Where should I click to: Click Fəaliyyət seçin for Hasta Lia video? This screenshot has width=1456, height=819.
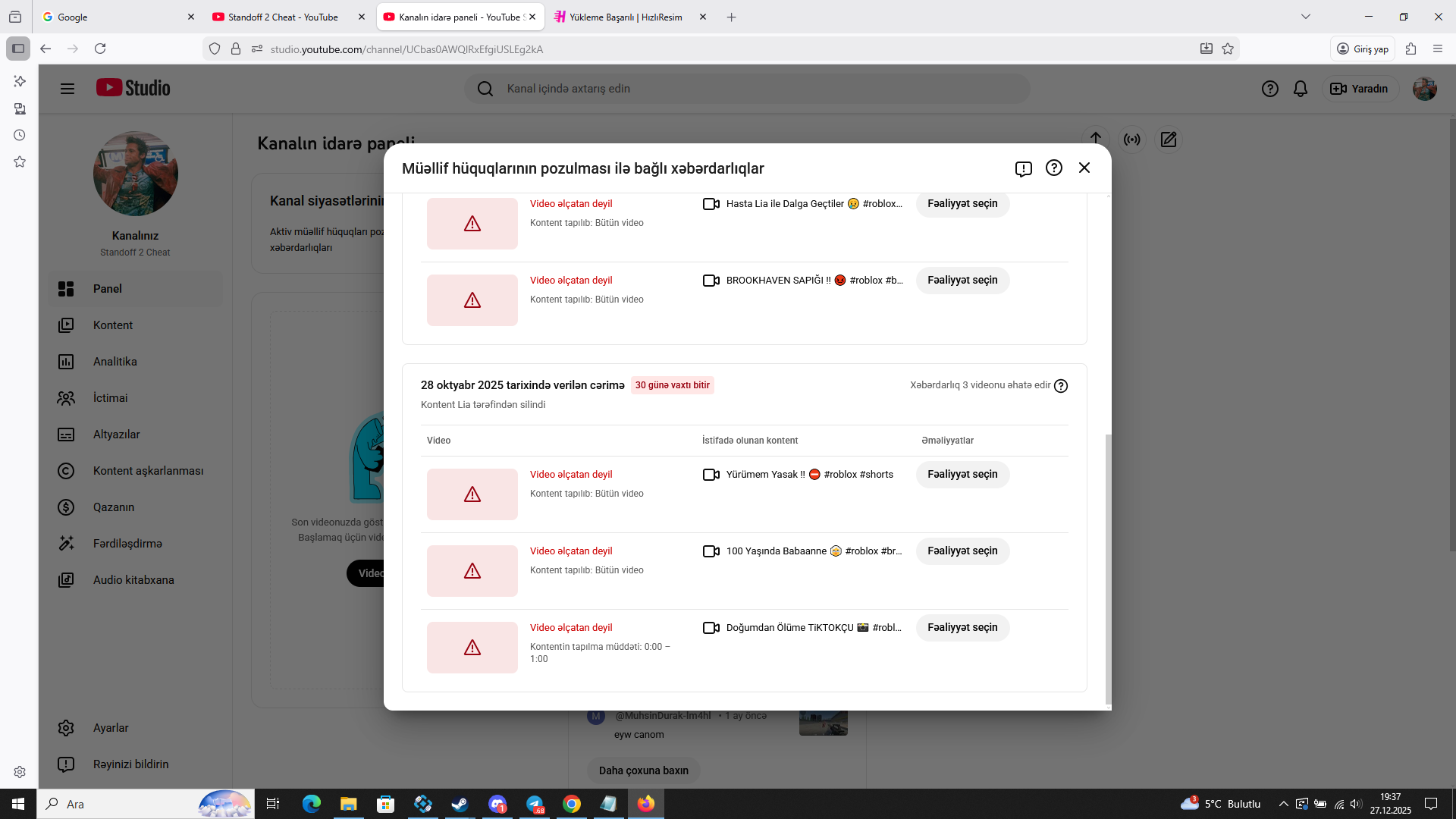click(962, 204)
